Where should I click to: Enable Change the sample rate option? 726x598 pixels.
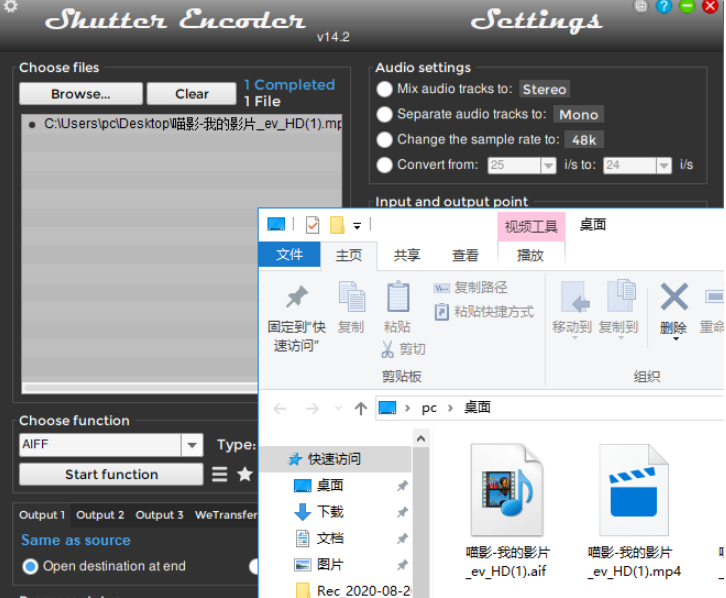coord(384,139)
